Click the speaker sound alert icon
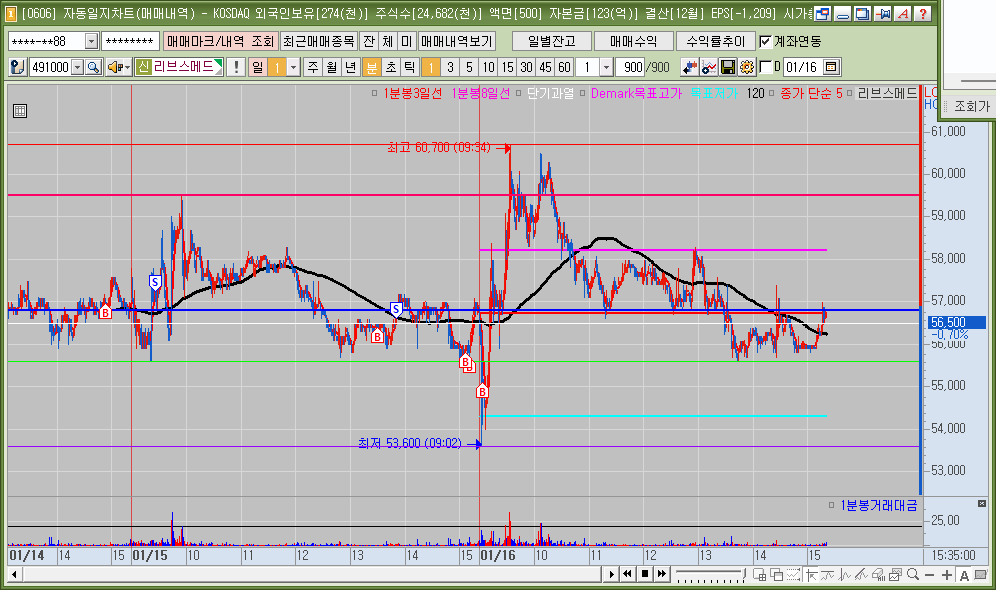The height and width of the screenshot is (590, 996). coord(114,67)
